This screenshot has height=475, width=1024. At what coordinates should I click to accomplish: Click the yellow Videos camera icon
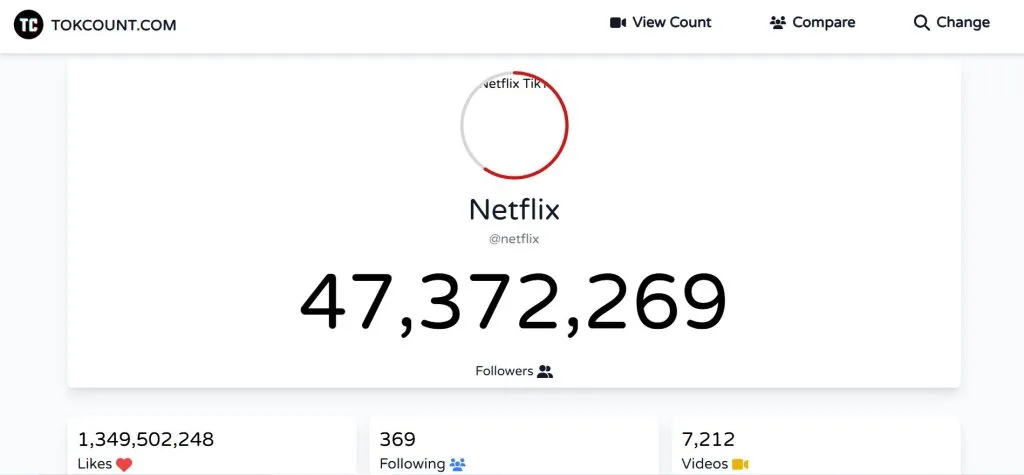pos(740,464)
